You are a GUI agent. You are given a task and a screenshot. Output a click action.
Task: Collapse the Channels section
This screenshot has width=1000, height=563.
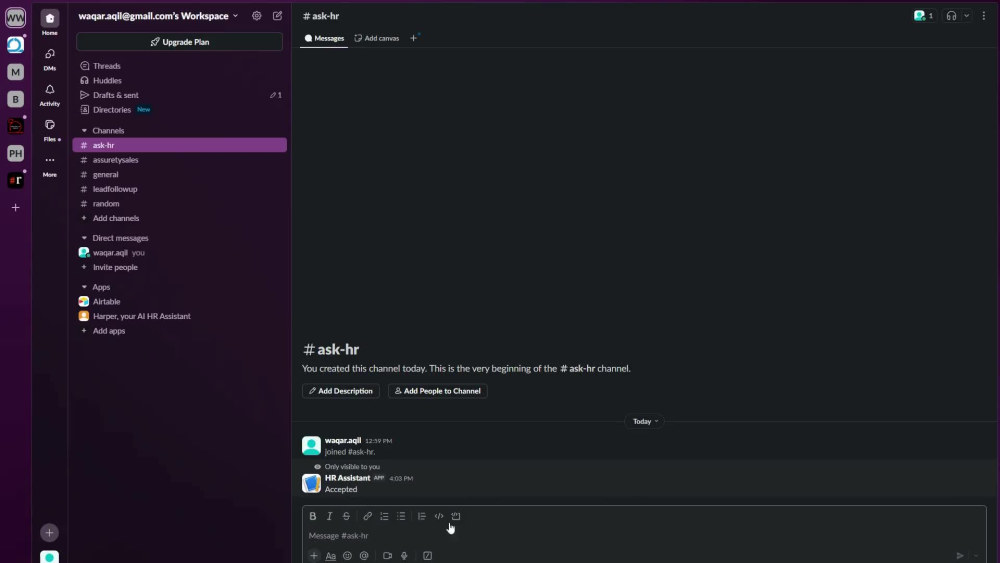click(x=84, y=131)
